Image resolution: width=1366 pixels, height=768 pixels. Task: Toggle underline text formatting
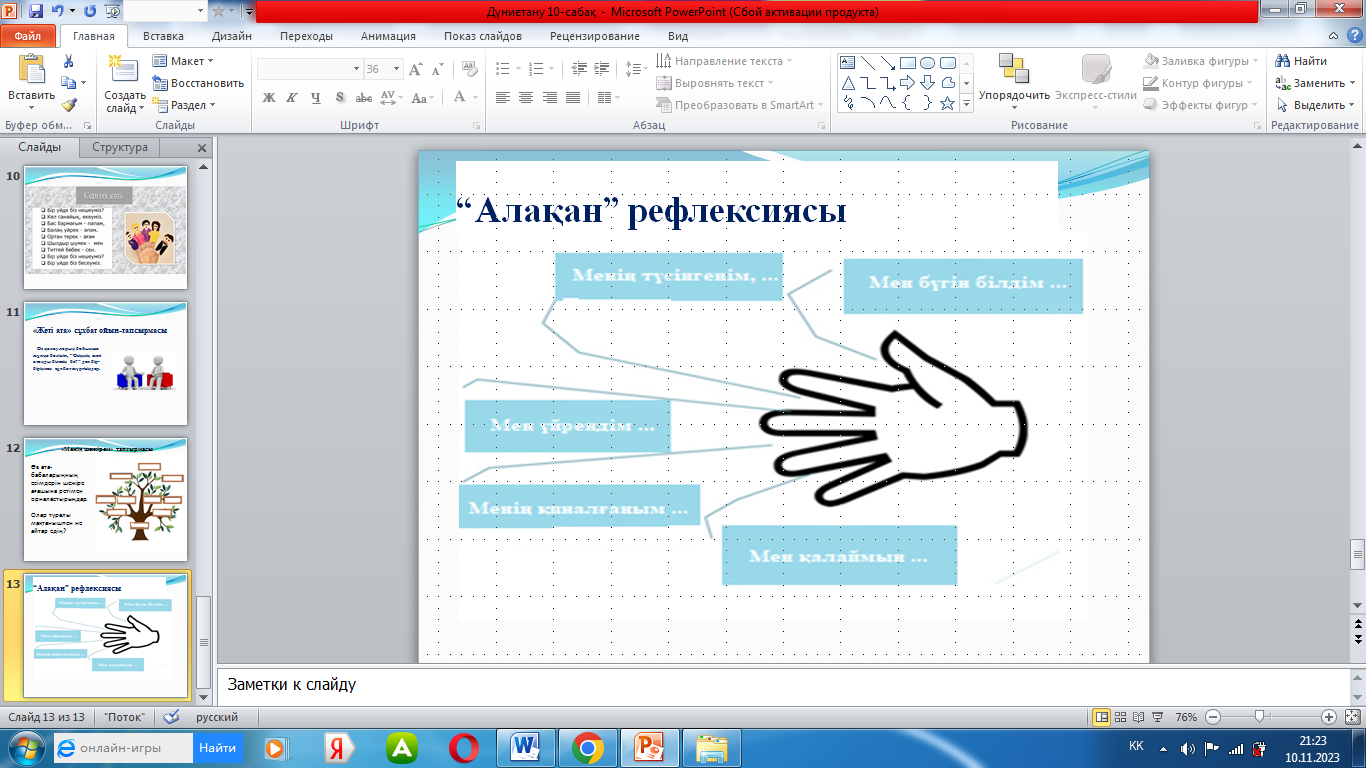316,98
